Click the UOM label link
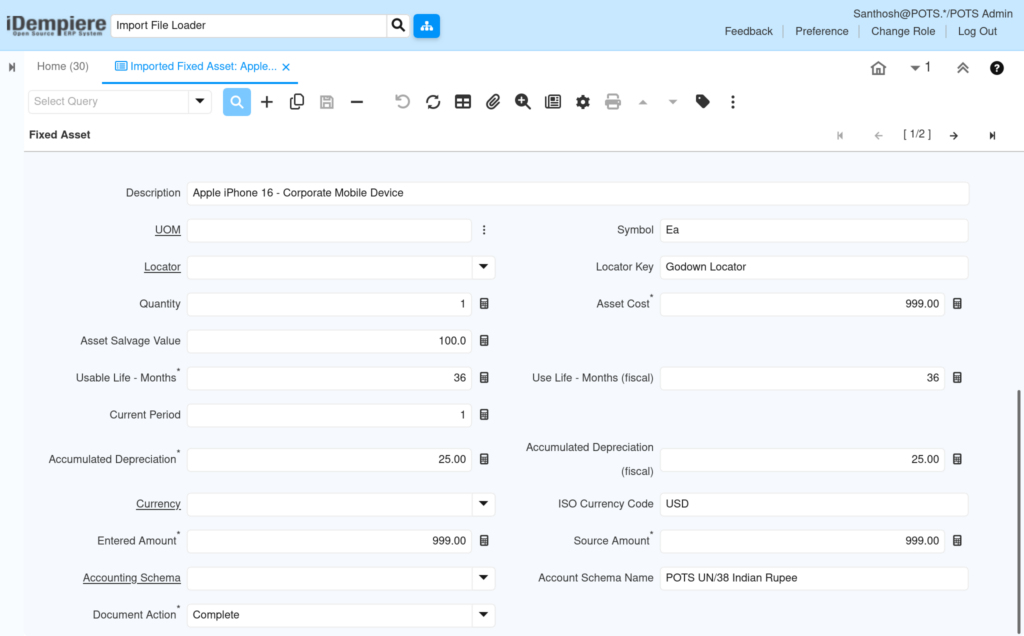Viewport: 1024px width, 636px height. coord(168,230)
